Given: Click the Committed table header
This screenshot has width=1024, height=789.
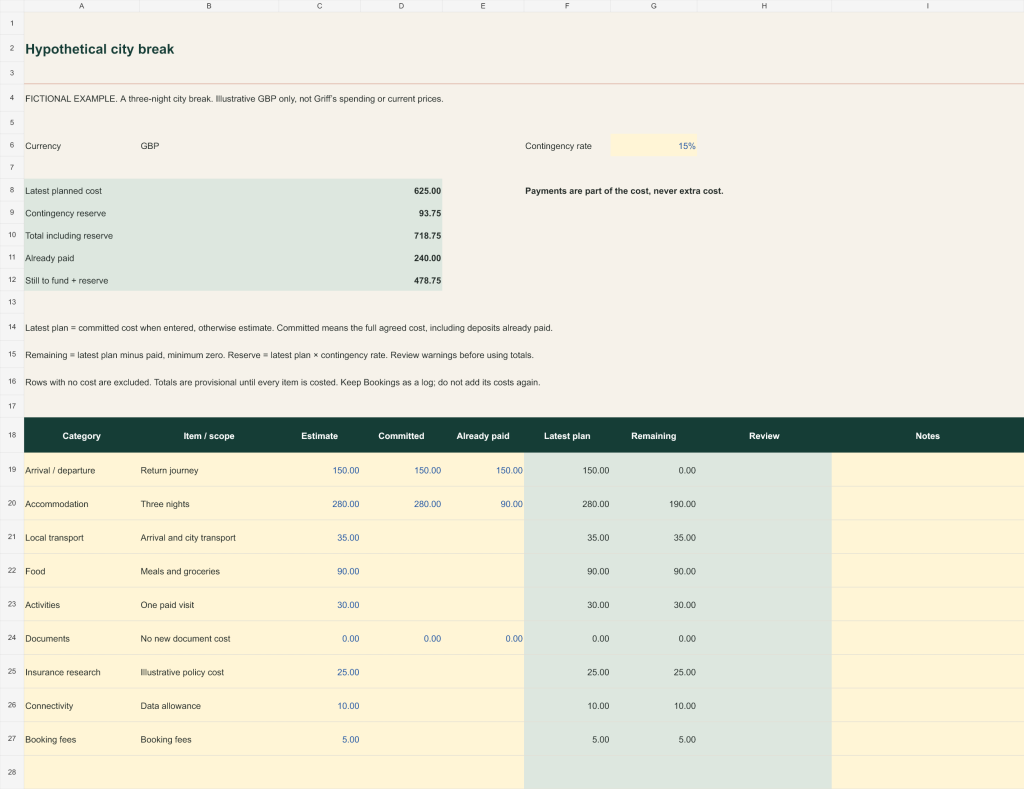Looking at the screenshot, I should (x=401, y=436).
